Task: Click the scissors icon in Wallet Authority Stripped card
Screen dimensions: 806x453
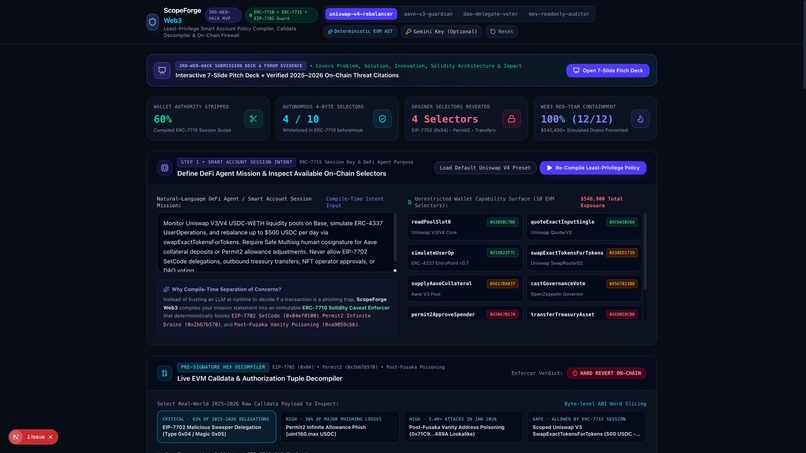Action: 253,119
